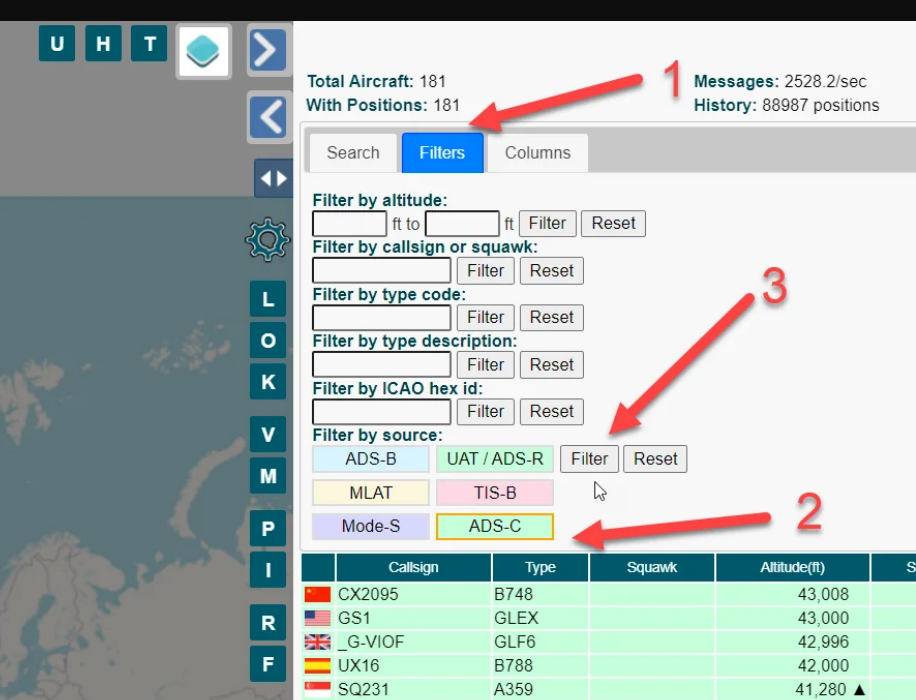Click the T map button
The height and width of the screenshot is (700, 916).
(x=149, y=44)
